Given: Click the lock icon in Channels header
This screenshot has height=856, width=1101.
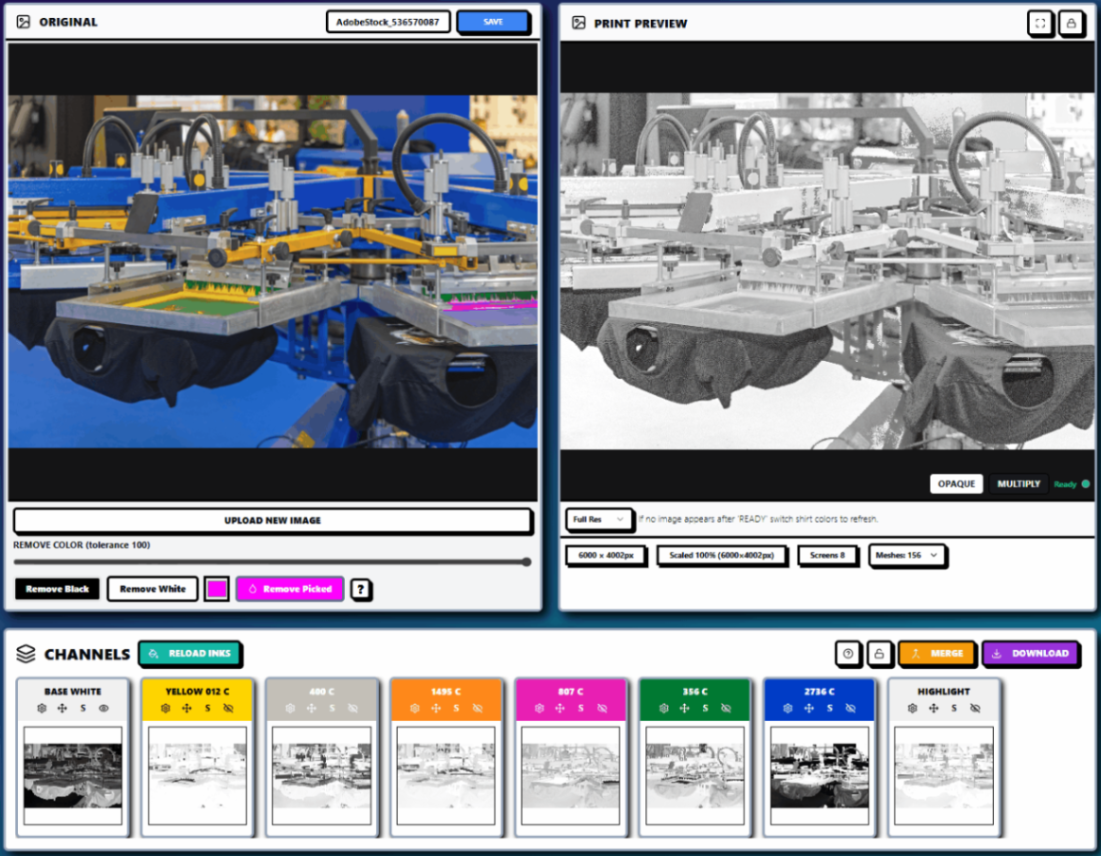Looking at the screenshot, I should 880,653.
